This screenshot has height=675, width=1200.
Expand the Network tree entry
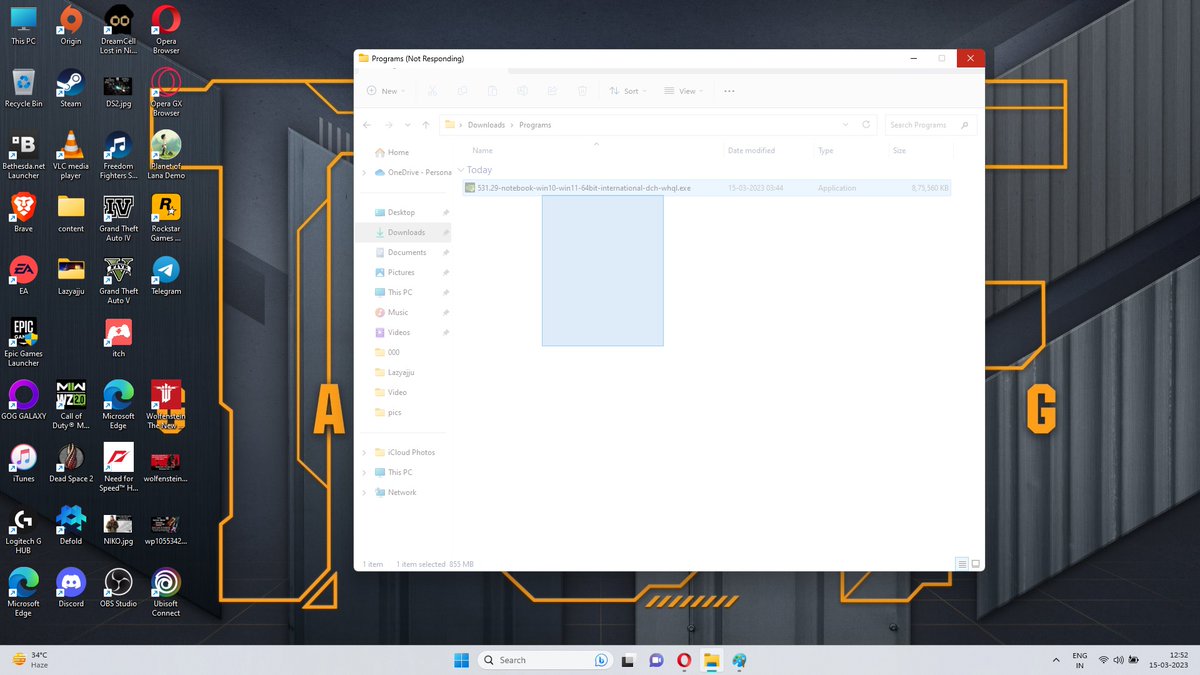[x=364, y=492]
